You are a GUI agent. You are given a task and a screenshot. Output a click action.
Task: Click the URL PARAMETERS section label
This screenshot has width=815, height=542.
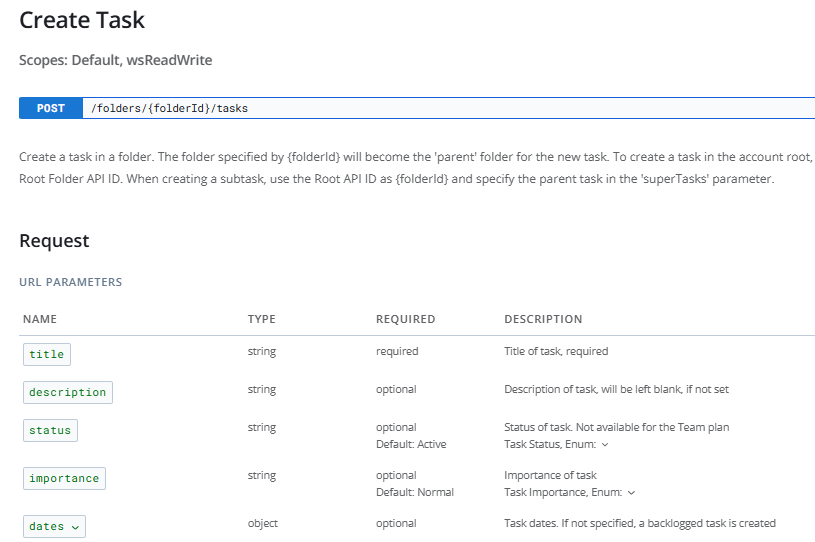click(x=70, y=282)
